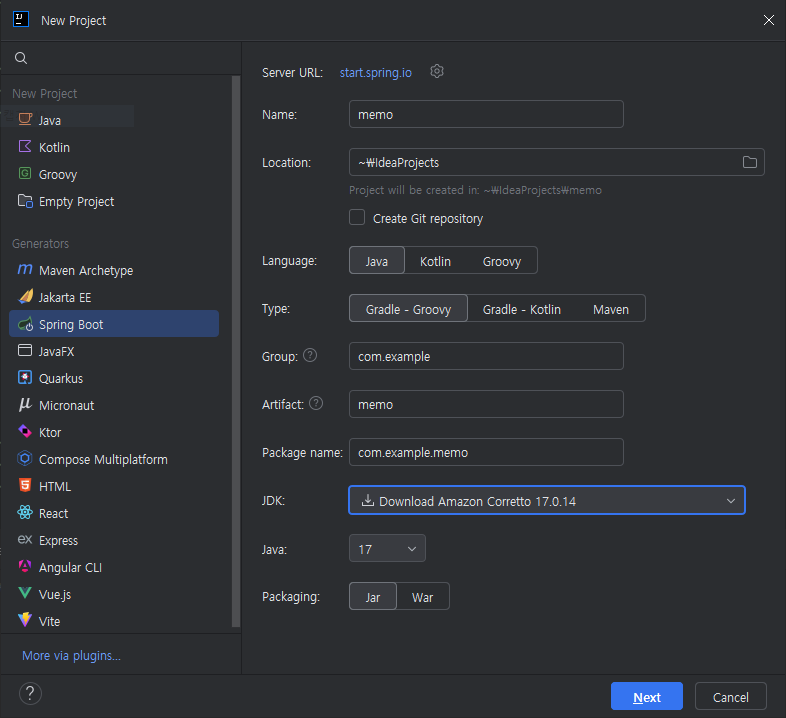Click the Empty Project folder icon
The image size is (786, 718).
tap(25, 201)
